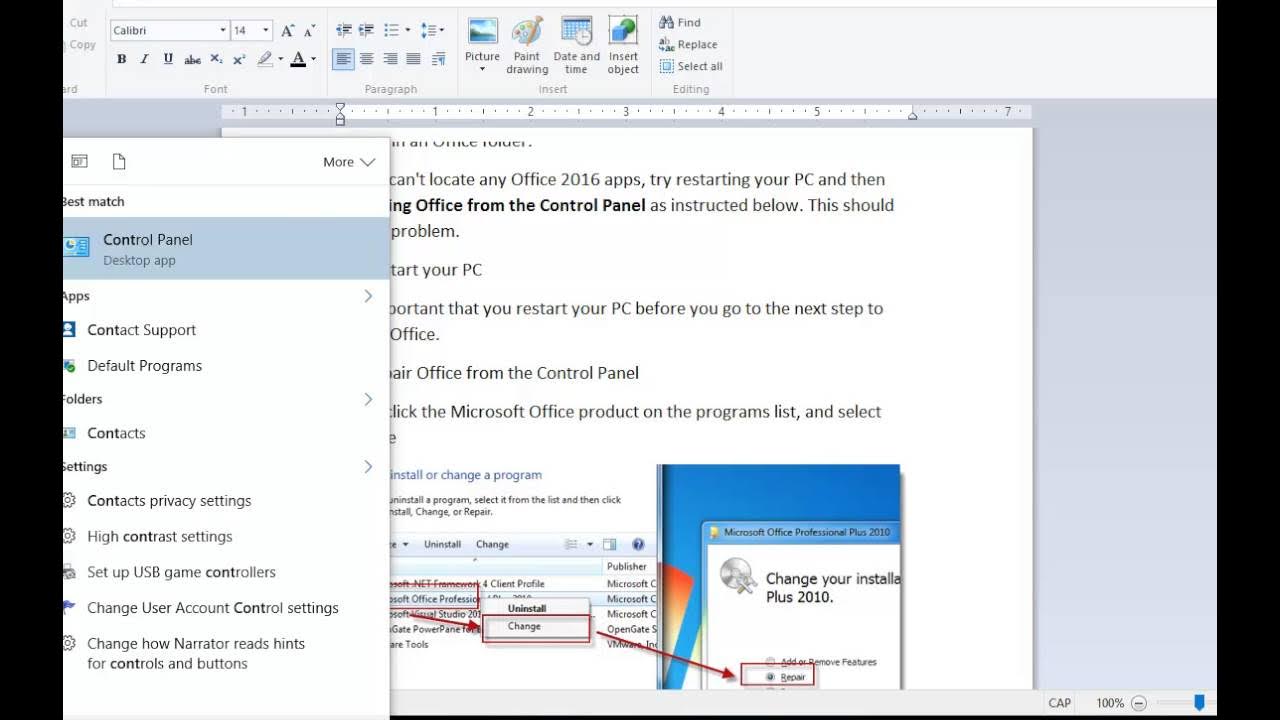The height and width of the screenshot is (720, 1280).
Task: Expand the Settings results chevron
Action: click(368, 467)
